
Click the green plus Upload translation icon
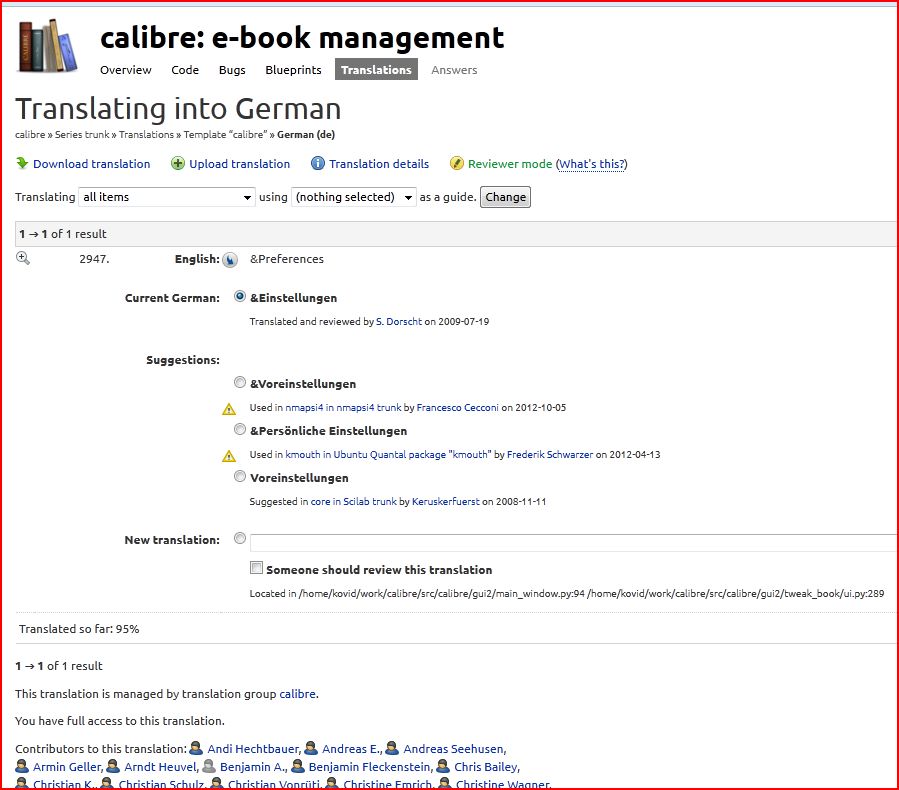pos(178,163)
